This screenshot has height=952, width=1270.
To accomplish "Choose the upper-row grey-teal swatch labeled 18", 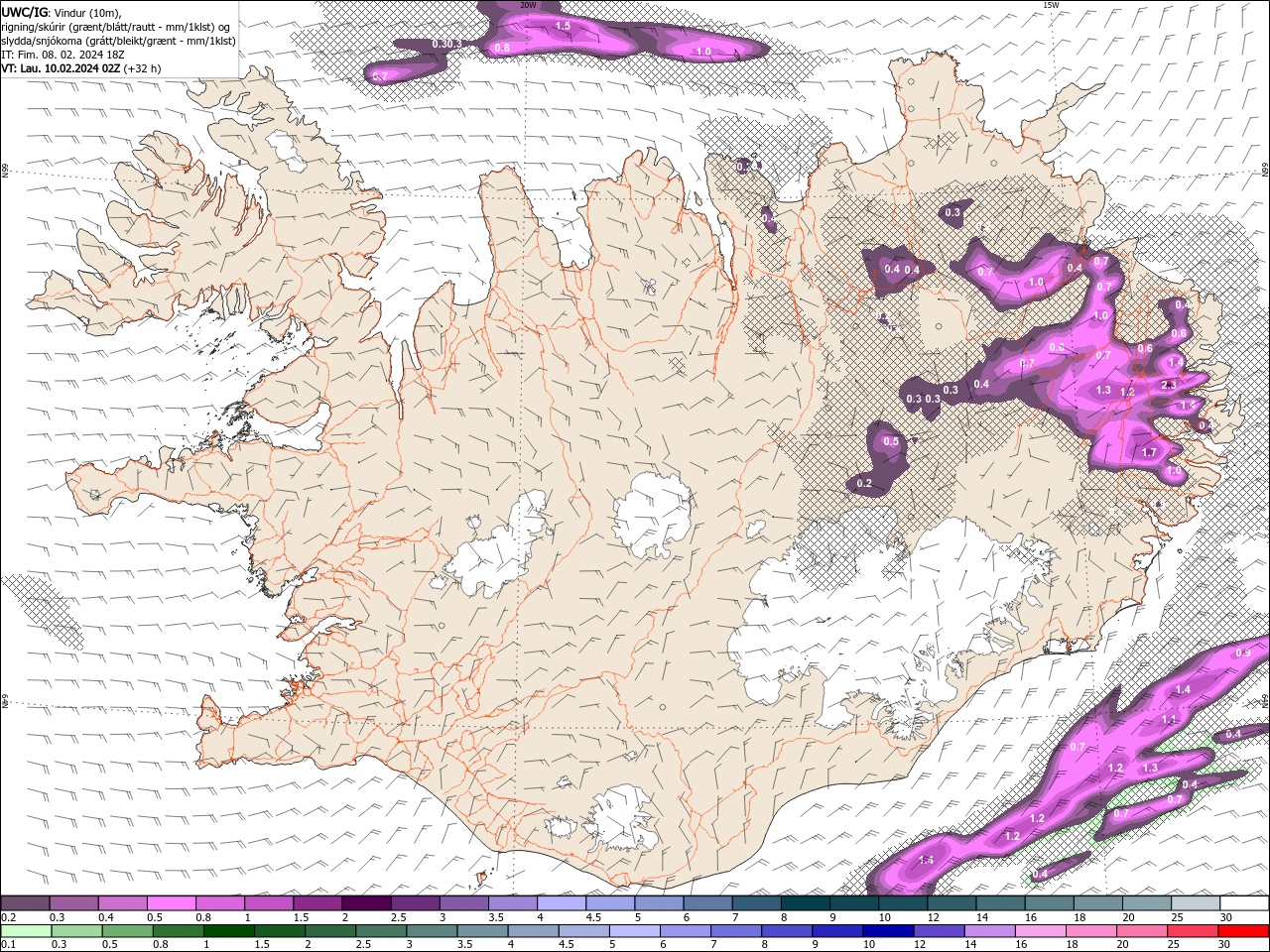I will (1098, 903).
